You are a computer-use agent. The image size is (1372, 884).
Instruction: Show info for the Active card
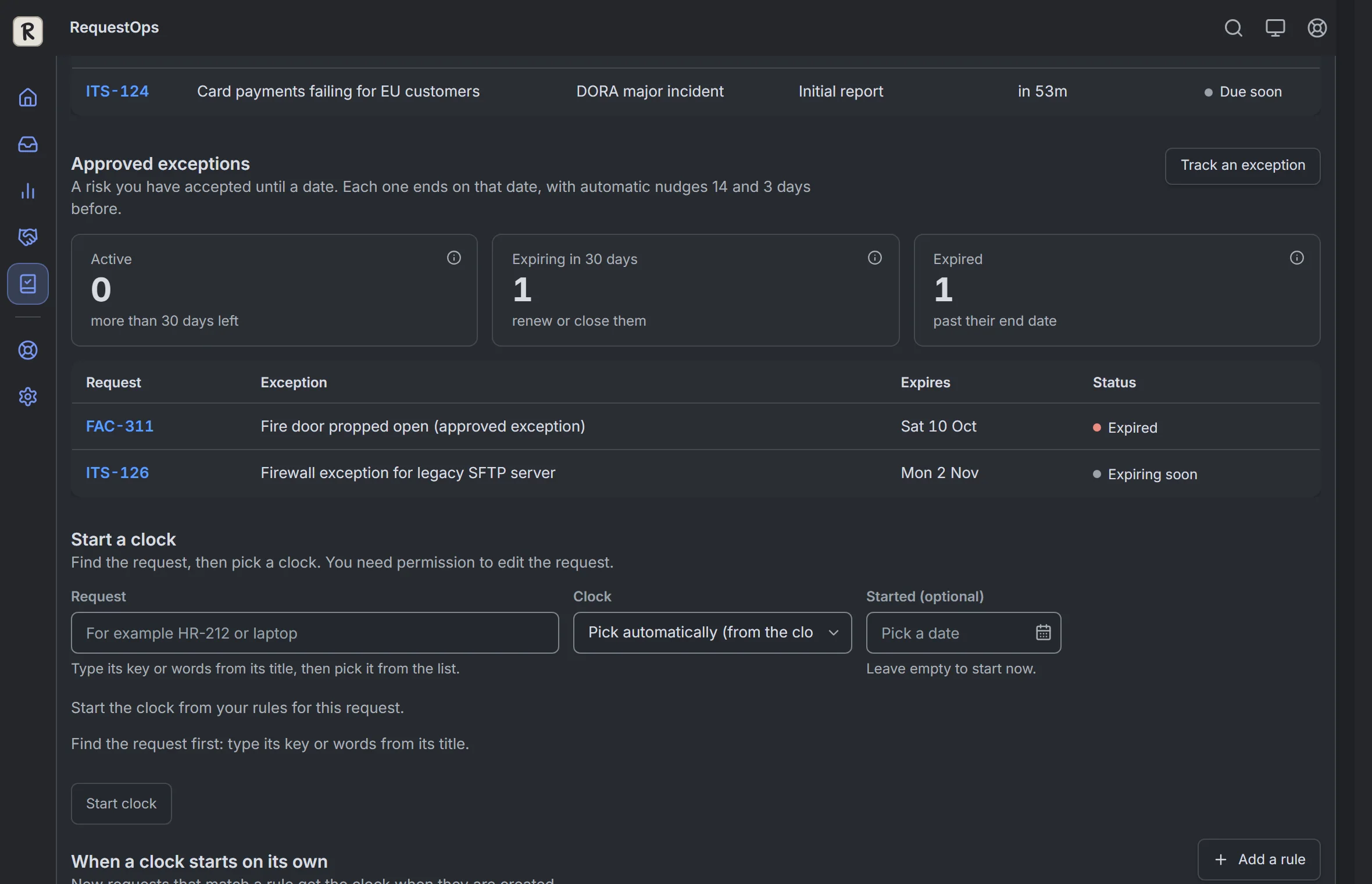click(453, 258)
